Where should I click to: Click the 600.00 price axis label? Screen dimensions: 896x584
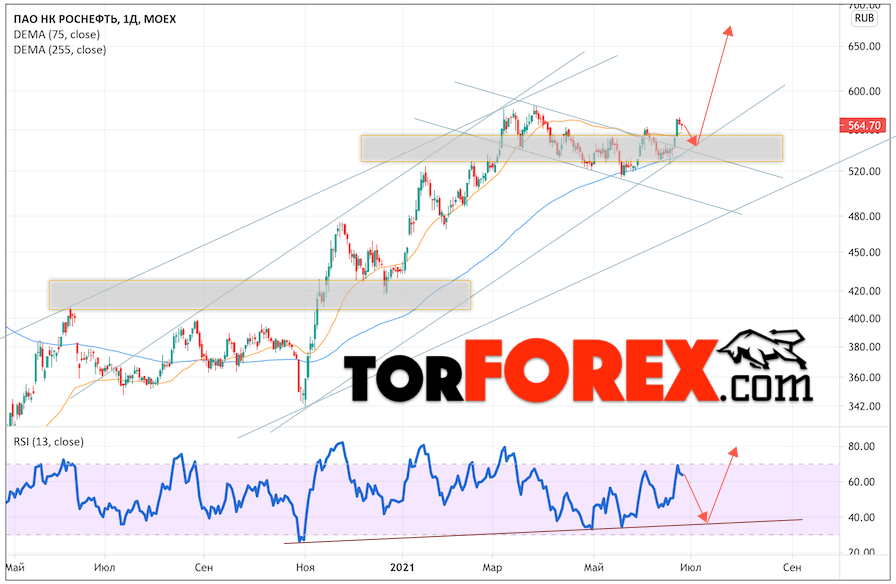864,91
